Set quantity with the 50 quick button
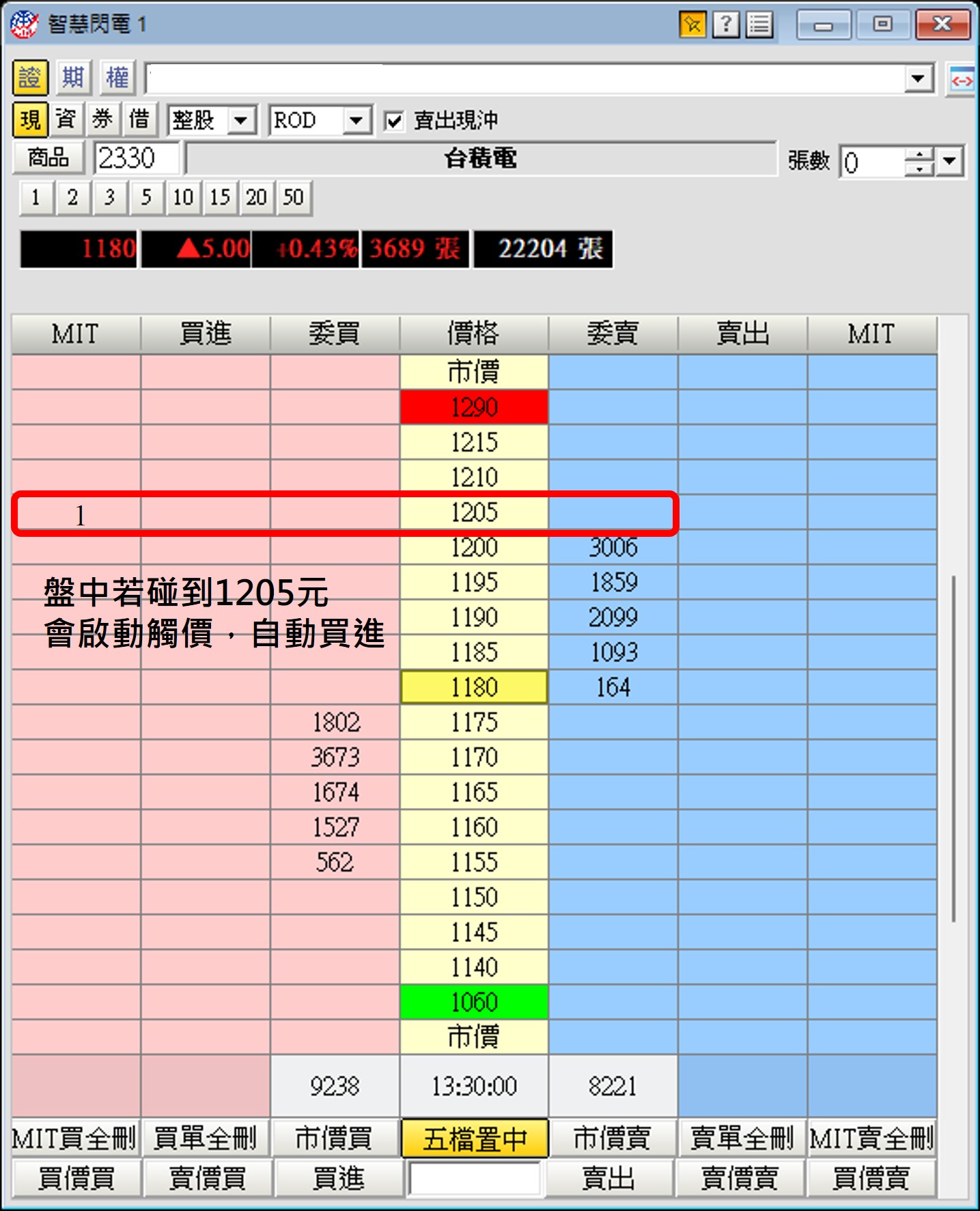The image size is (980, 1211). 294,198
